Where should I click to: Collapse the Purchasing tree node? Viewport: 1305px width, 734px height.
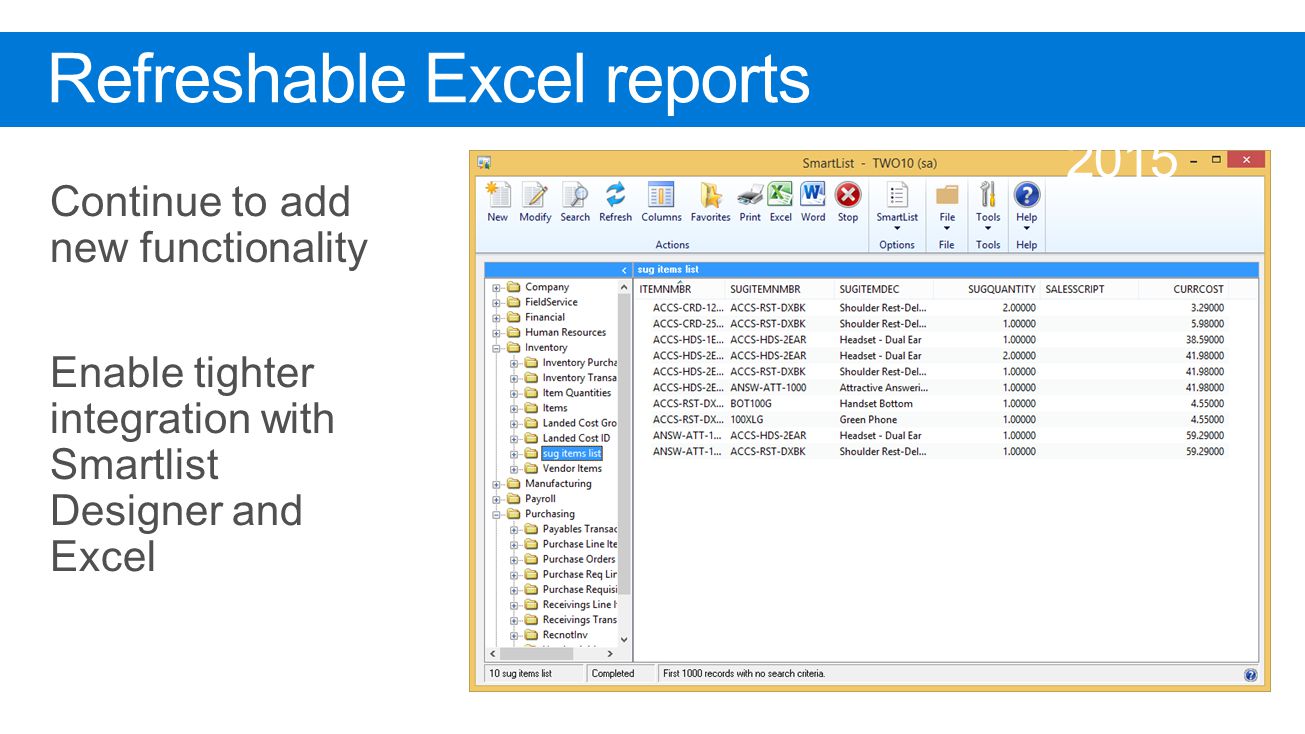496,514
